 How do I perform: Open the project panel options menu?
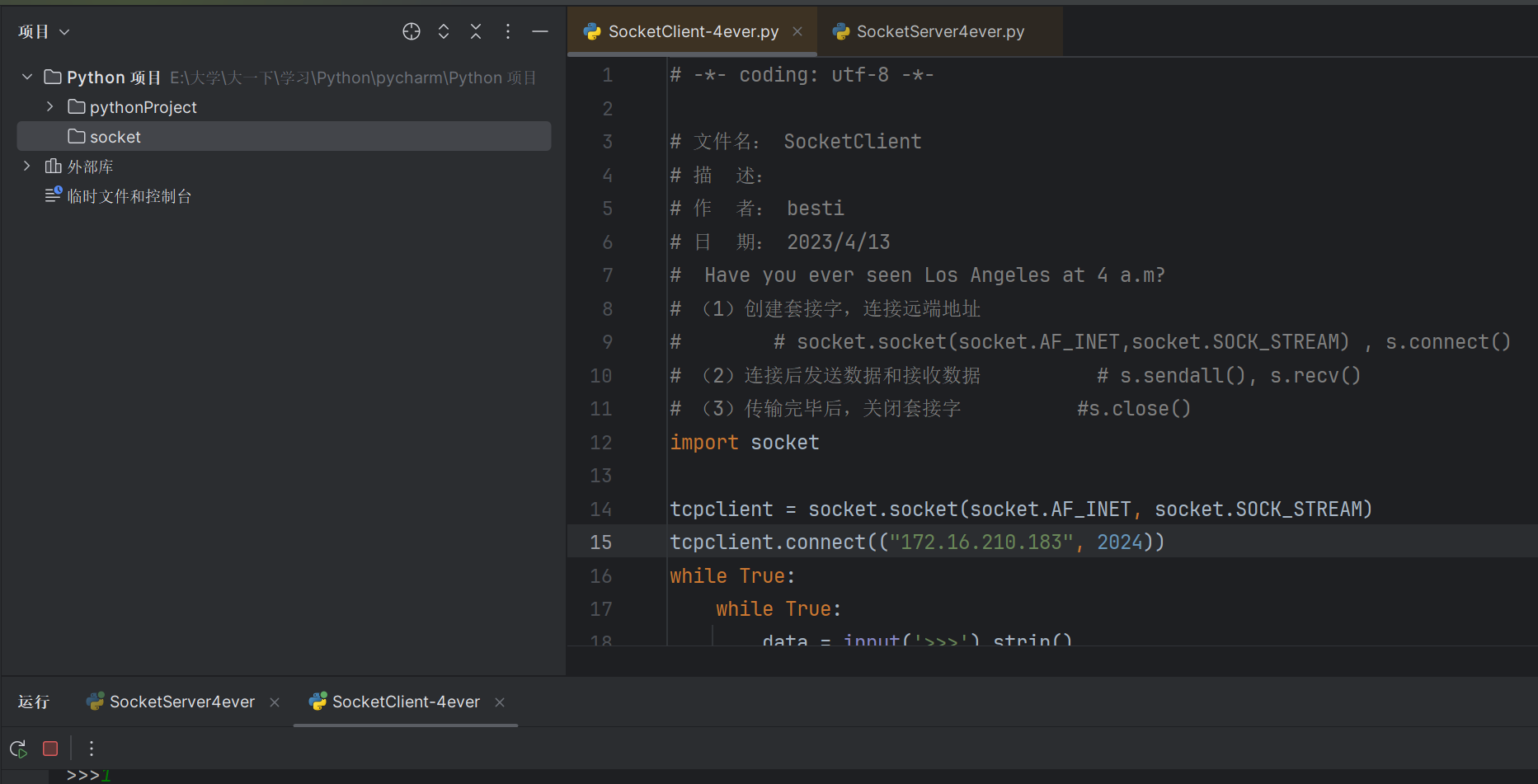(508, 31)
